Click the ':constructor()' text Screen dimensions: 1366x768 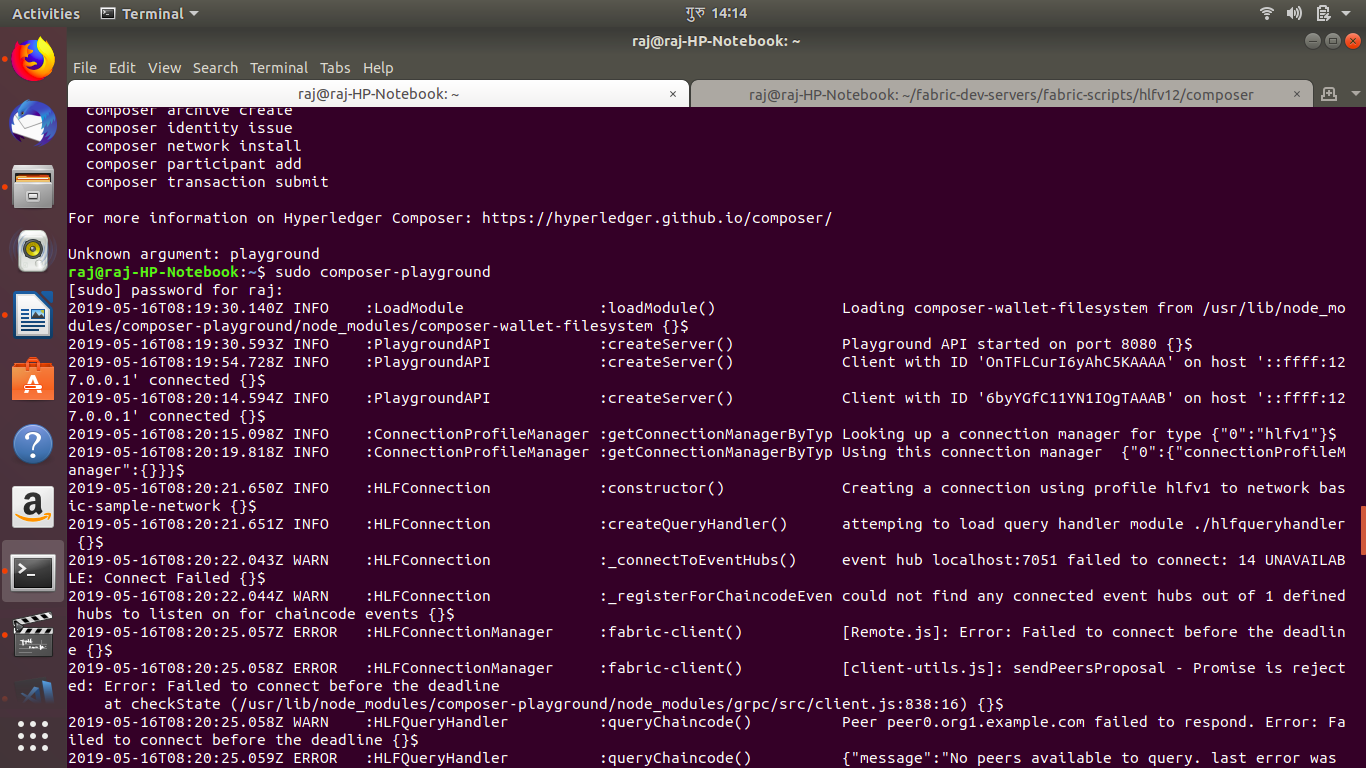662,488
